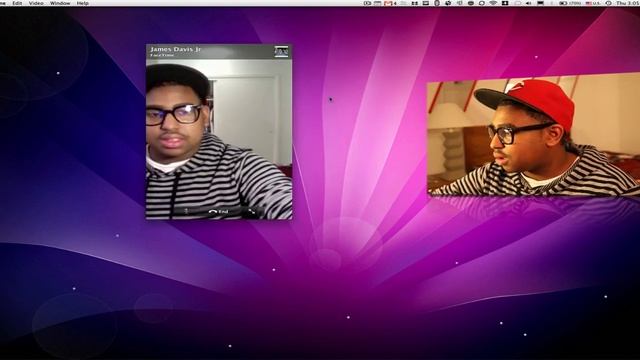This screenshot has width=640, height=360.
Task: Open the battery status menu
Action: click(x=570, y=3)
